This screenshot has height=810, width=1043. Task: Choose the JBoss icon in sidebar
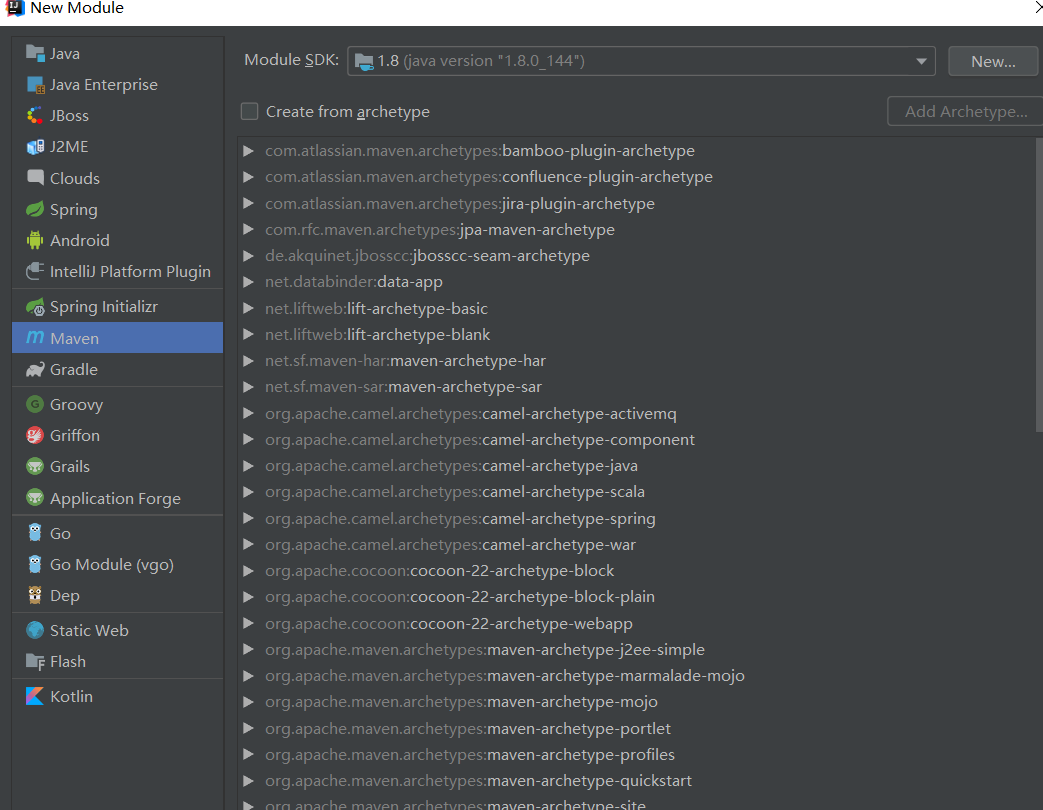[x=35, y=115]
